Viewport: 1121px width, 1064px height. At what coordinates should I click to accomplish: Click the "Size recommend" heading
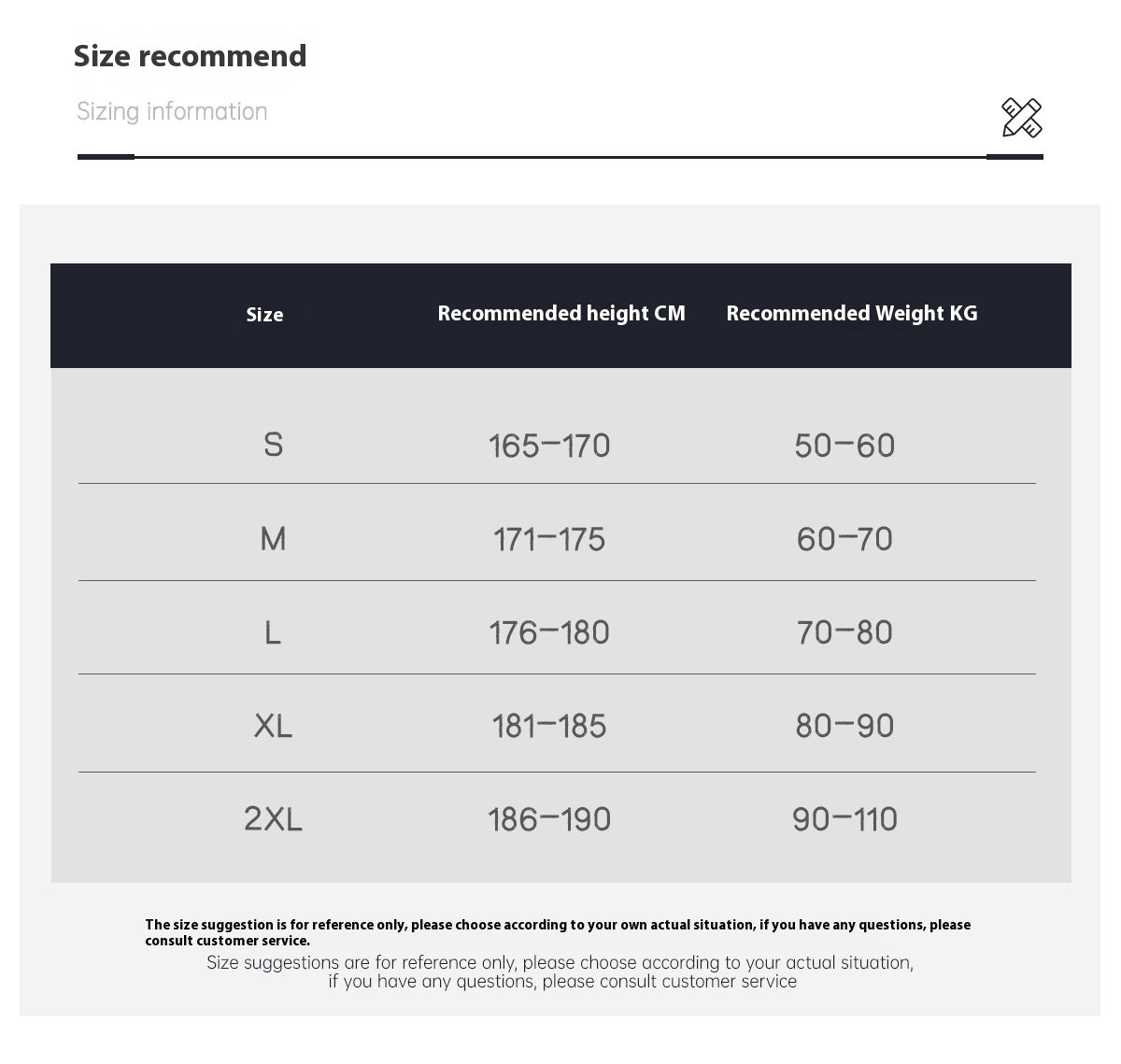(x=190, y=56)
